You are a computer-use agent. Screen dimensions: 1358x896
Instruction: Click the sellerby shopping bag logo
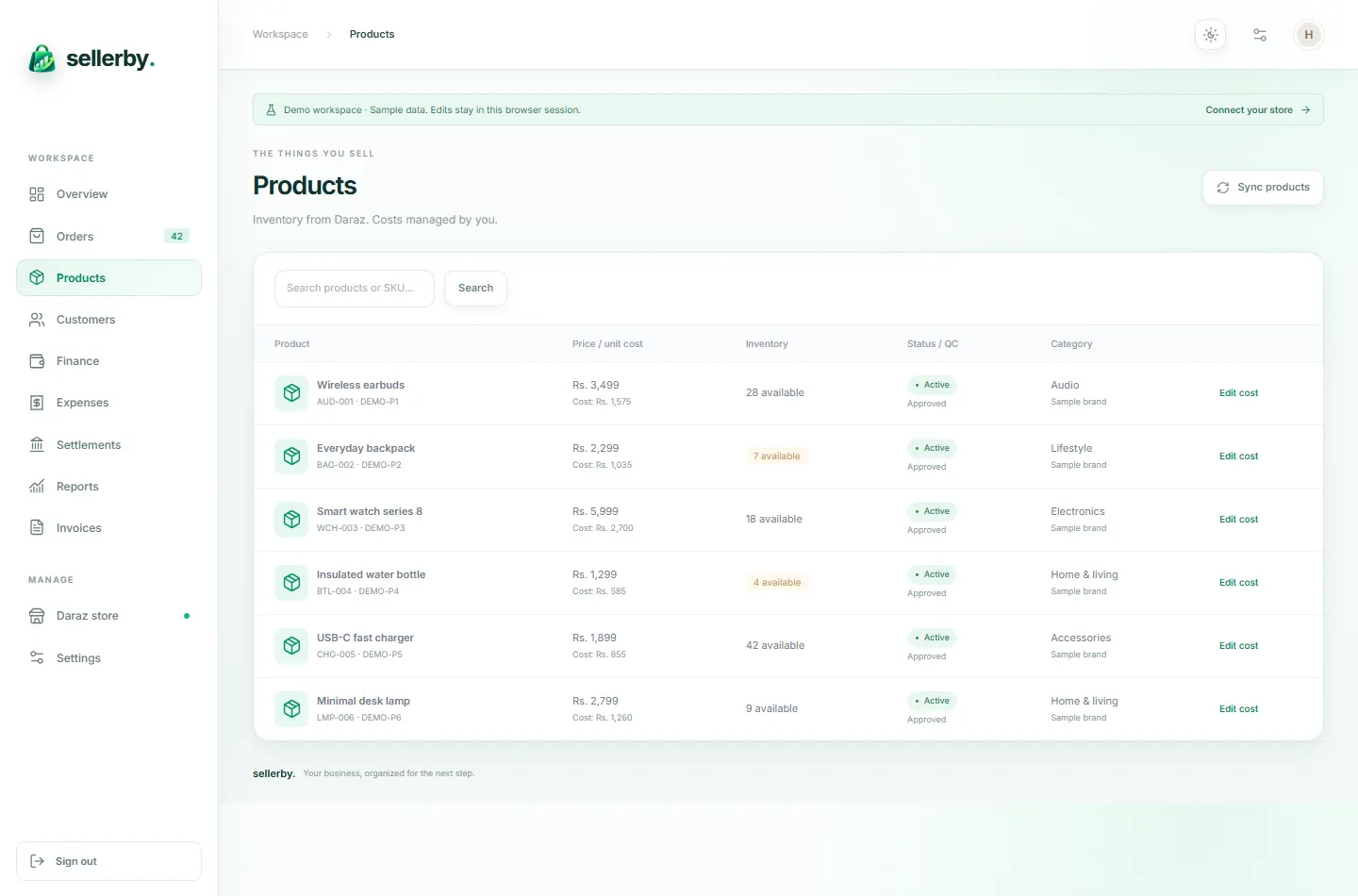pos(41,58)
